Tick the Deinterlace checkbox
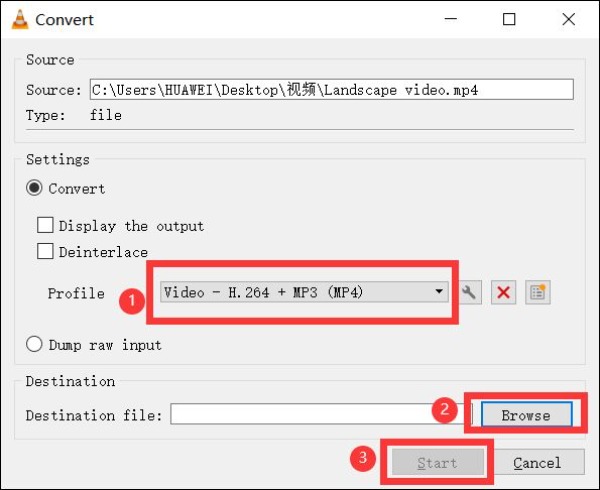600x490 pixels. pyautogui.click(x=45, y=251)
